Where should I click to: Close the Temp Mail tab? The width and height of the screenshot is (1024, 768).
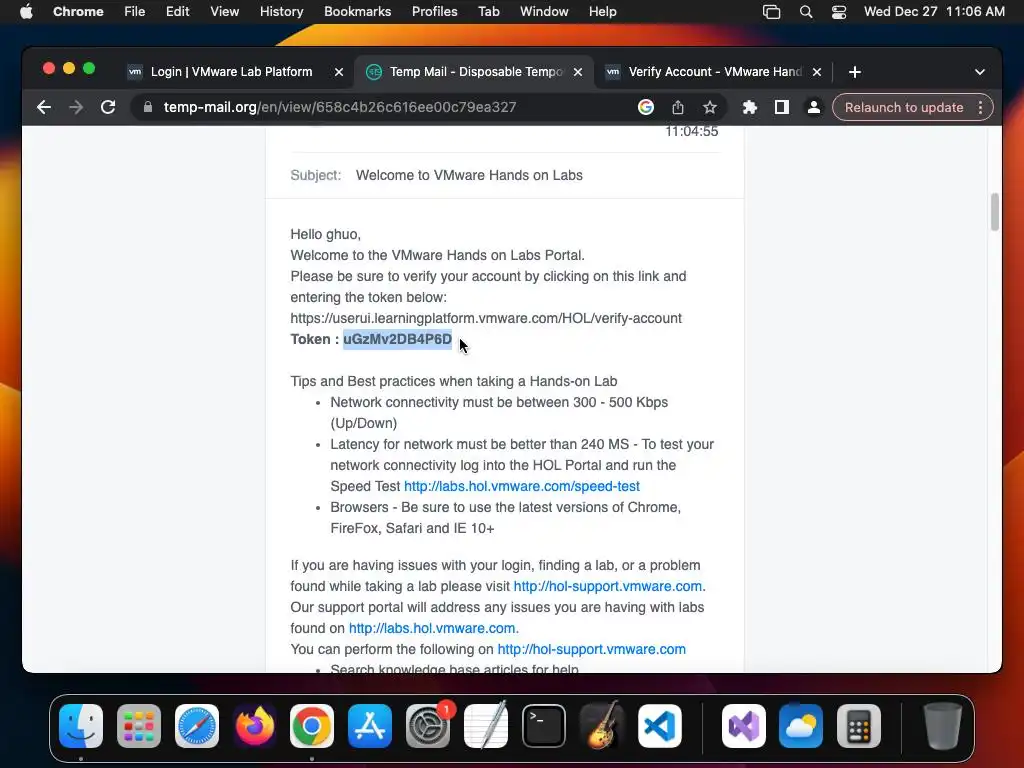tap(578, 72)
